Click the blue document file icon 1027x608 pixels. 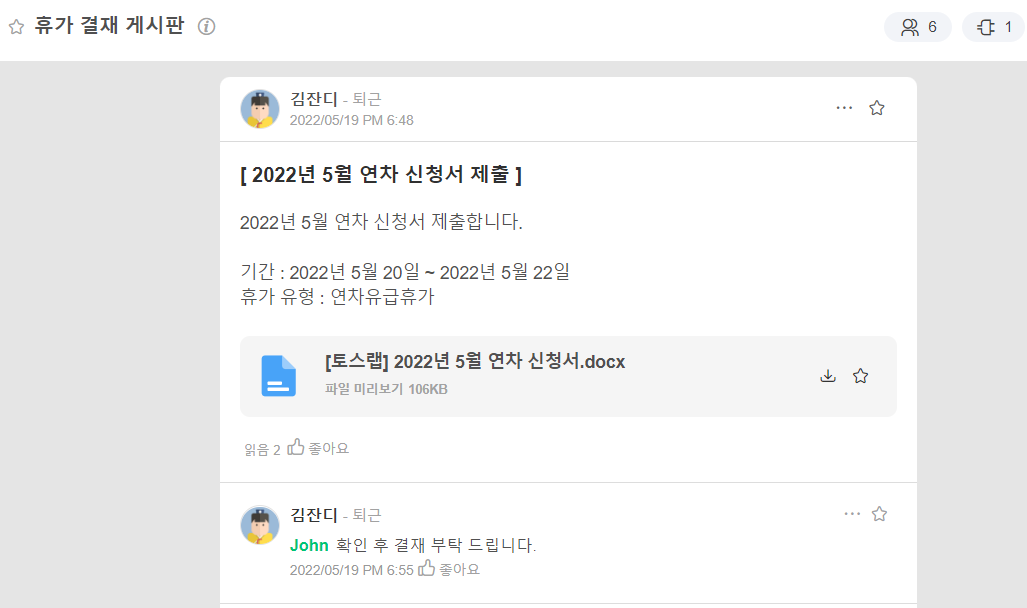pos(278,376)
